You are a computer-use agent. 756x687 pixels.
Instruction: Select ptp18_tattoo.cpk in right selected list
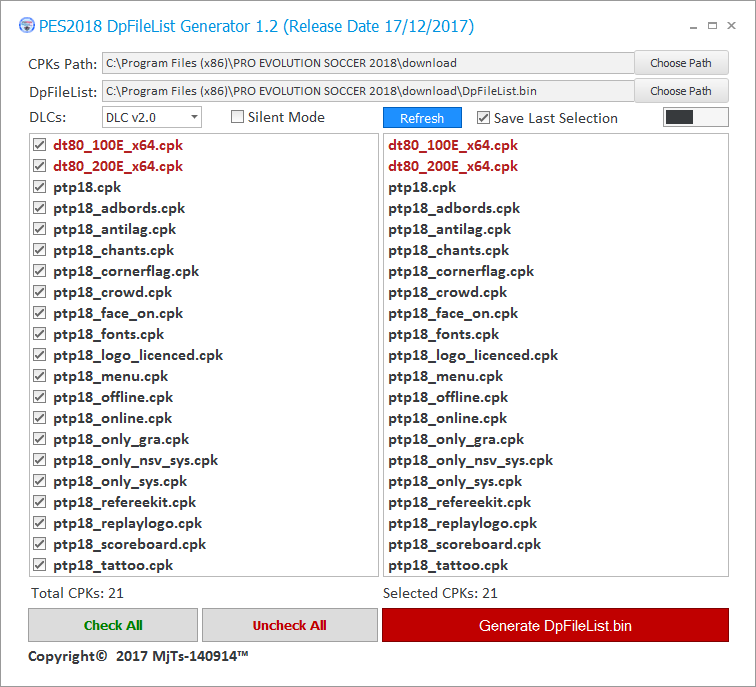[448, 565]
